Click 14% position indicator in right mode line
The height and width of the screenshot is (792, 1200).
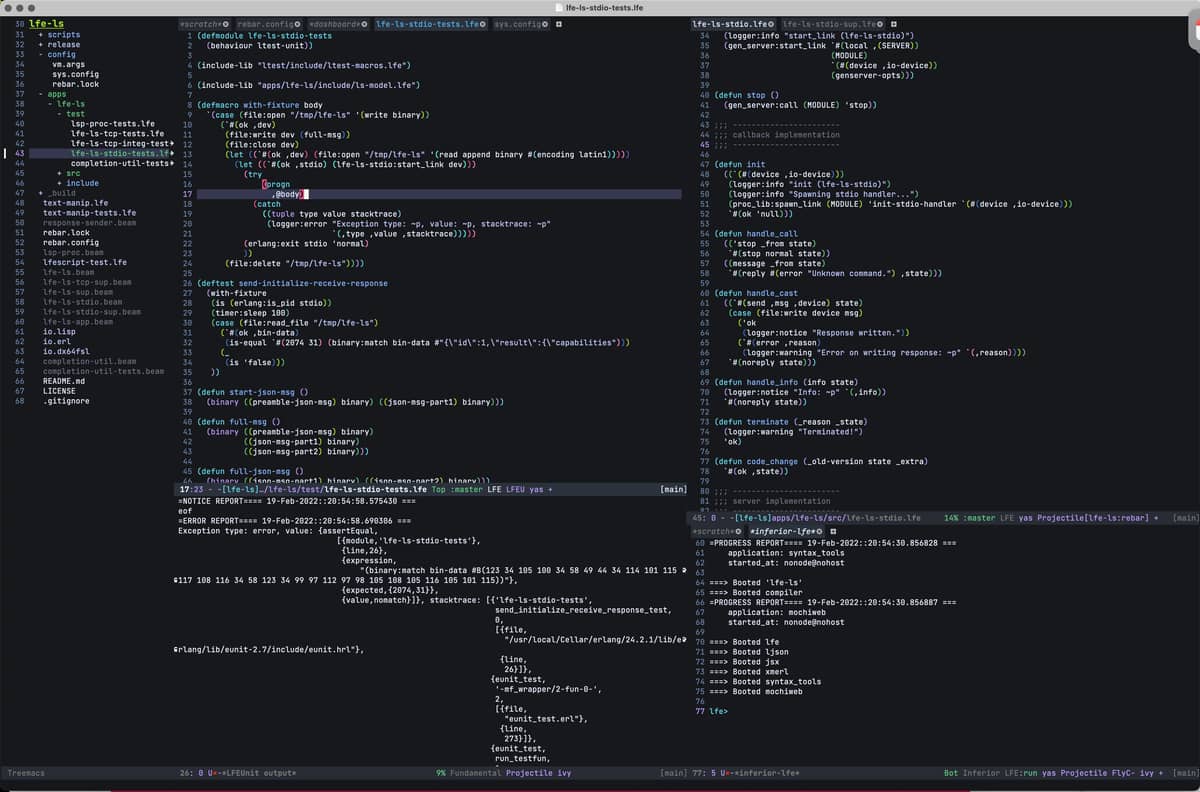[x=951, y=518]
